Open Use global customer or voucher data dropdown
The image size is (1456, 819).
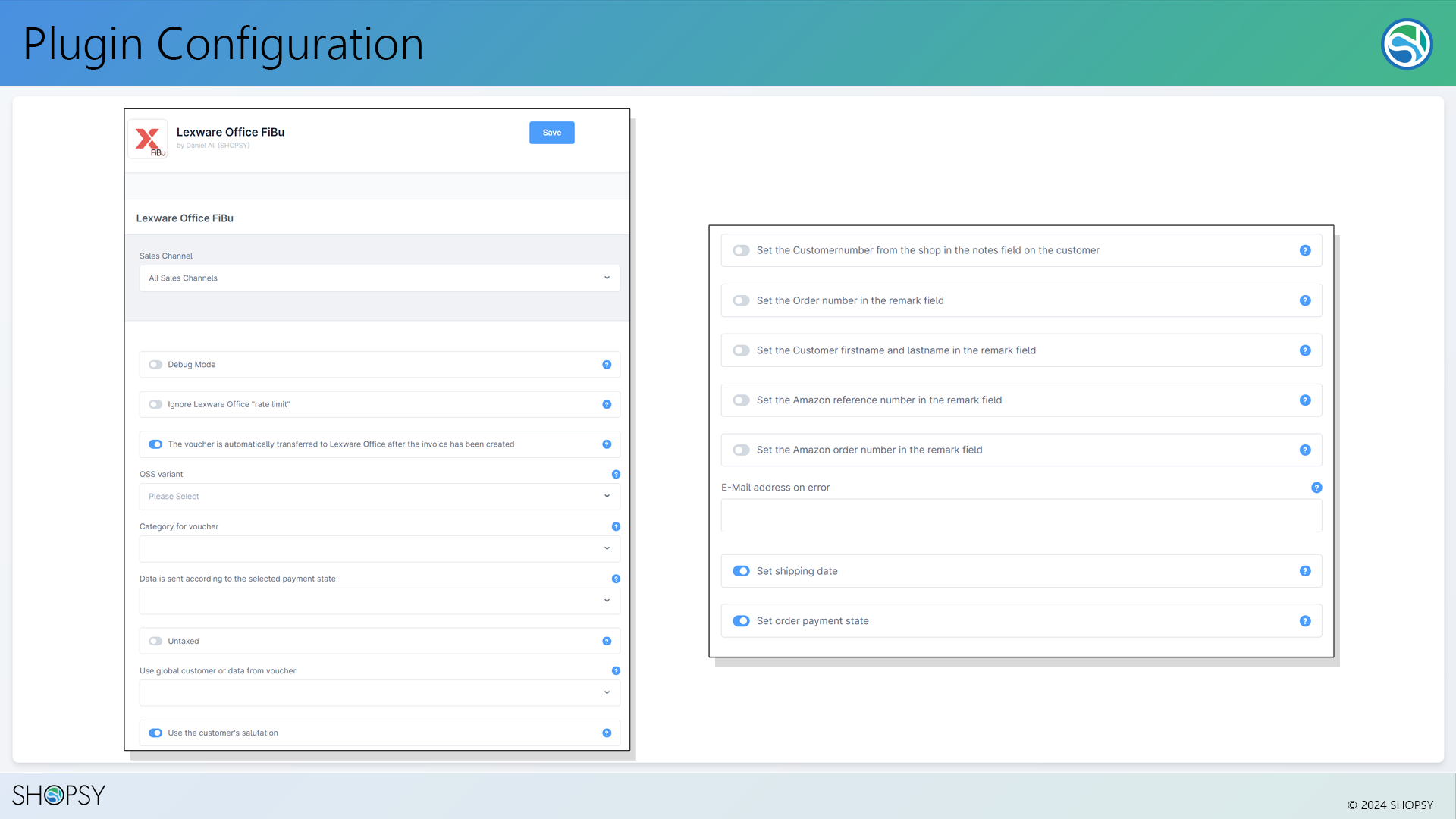click(x=379, y=693)
